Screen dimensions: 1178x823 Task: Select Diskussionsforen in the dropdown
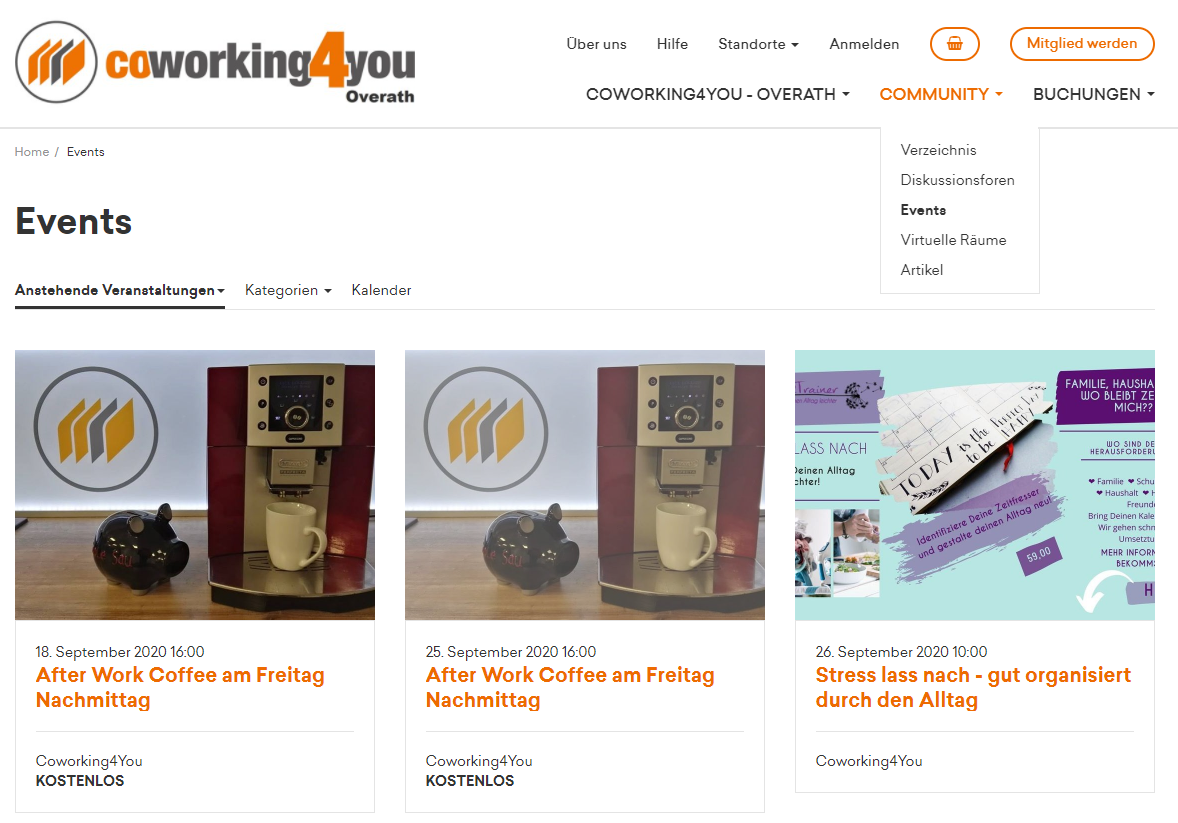(957, 180)
